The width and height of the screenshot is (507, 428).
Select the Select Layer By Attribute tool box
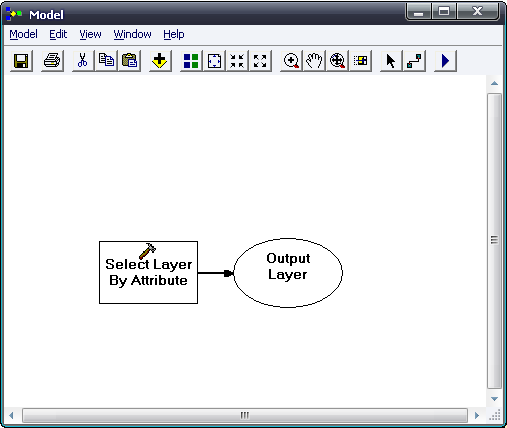[148, 272]
